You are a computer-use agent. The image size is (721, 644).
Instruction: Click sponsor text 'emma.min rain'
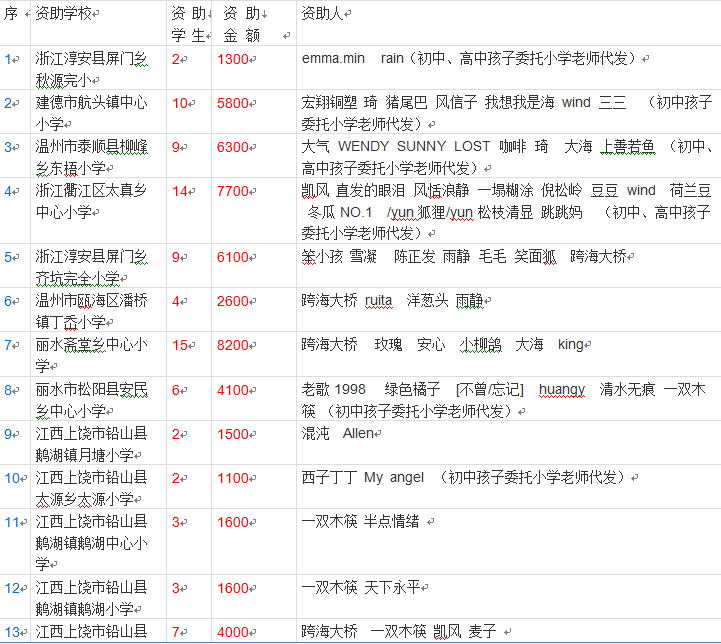(353, 59)
